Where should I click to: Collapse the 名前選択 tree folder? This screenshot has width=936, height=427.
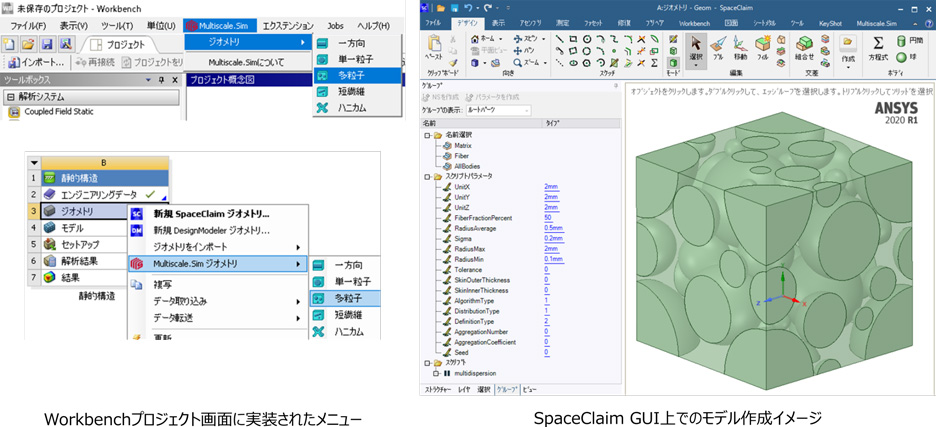coord(427,135)
